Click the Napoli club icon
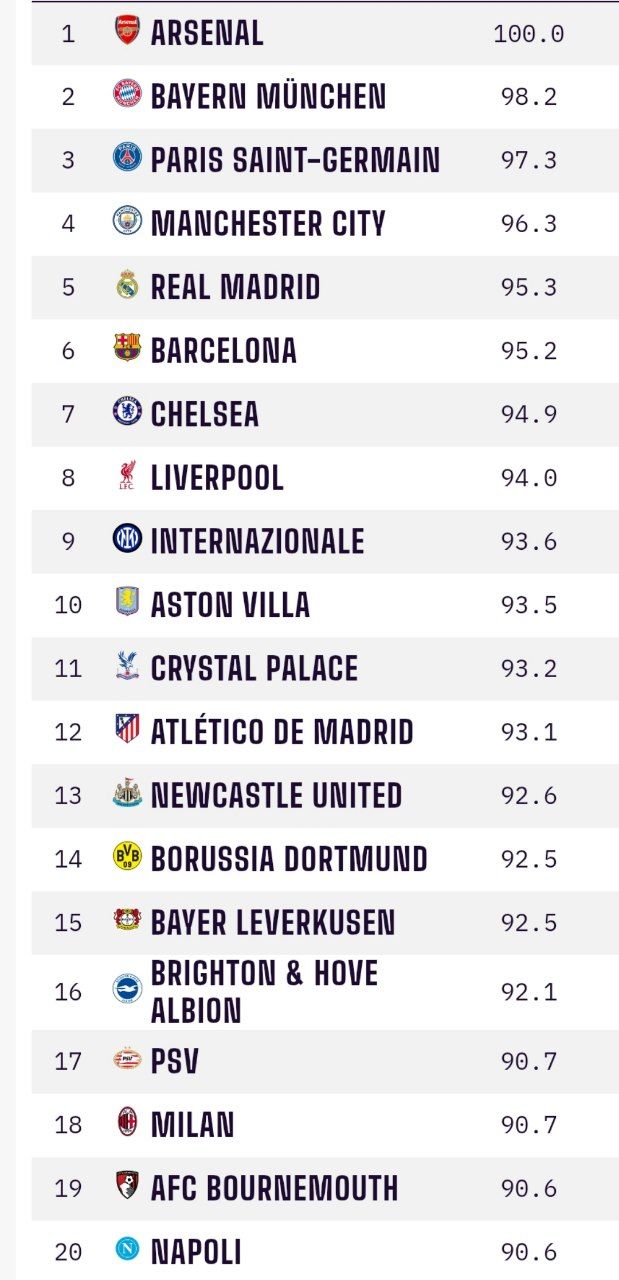The image size is (619, 1280). pos(127,1248)
